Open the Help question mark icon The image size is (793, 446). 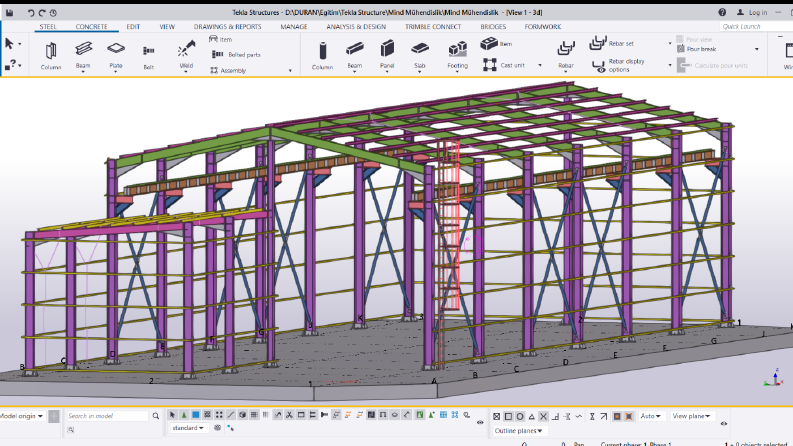point(722,12)
